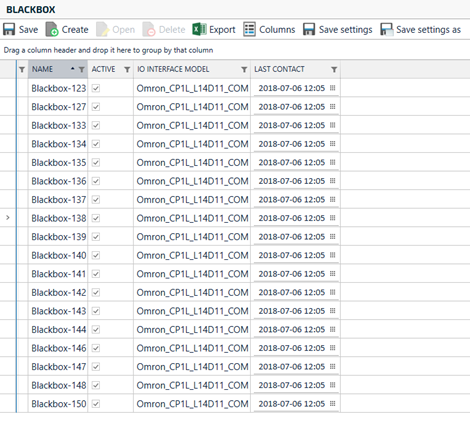Open the filter dropdown on the ACTIVE column

point(127,70)
